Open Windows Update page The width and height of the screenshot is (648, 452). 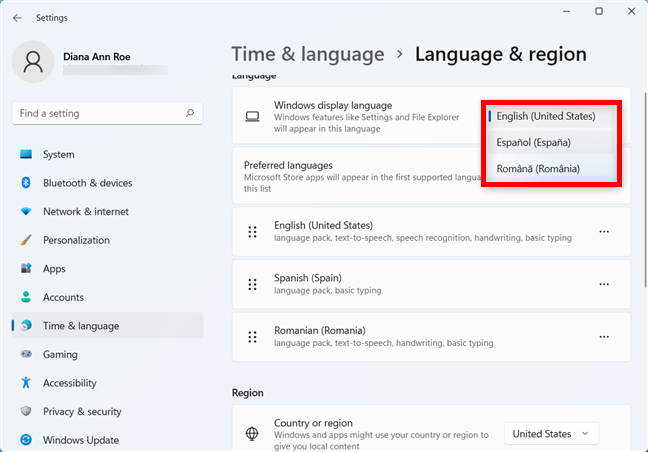(x=80, y=440)
